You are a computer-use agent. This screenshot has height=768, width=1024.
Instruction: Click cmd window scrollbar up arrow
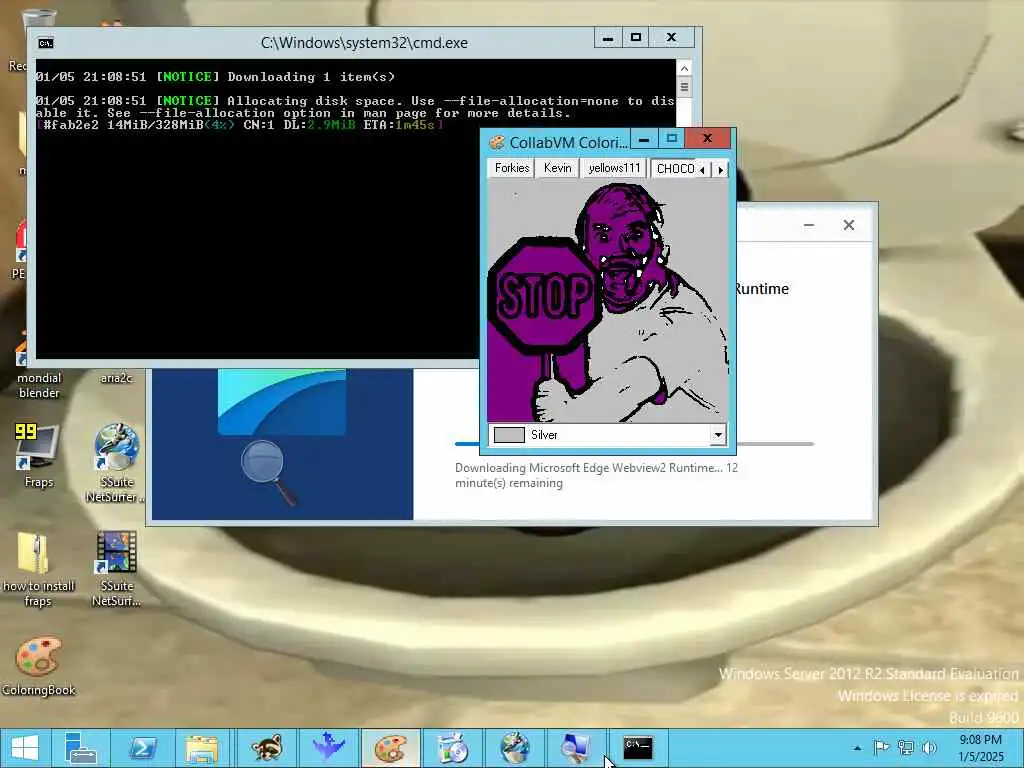[684, 68]
